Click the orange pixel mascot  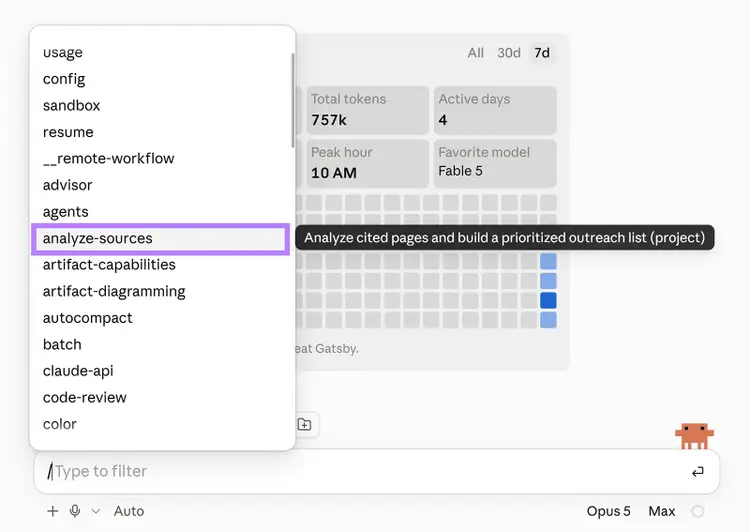tap(694, 435)
